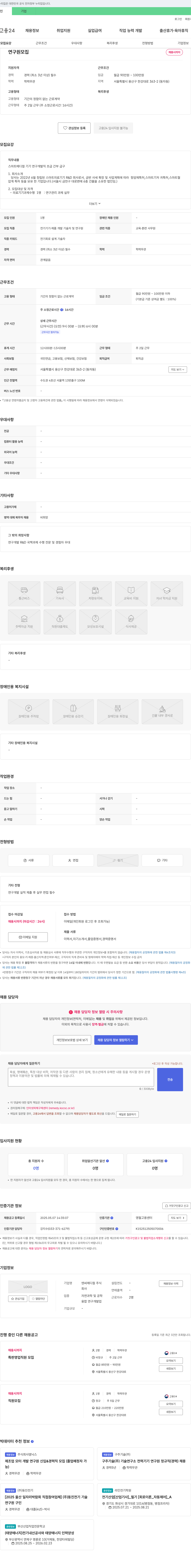
Task: Open the 직업 능력 개발 menu
Action: pos(131,30)
